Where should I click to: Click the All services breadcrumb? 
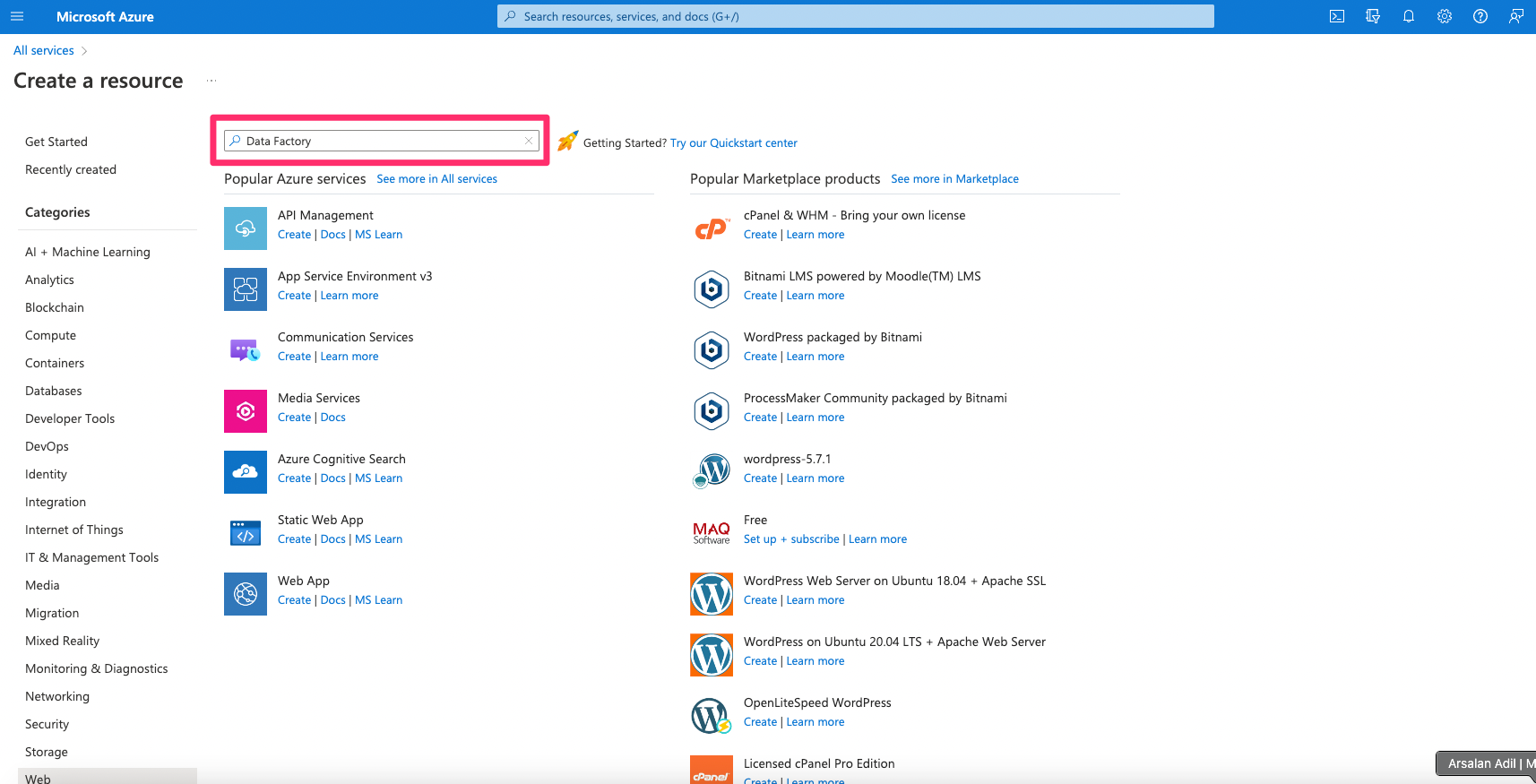44,50
